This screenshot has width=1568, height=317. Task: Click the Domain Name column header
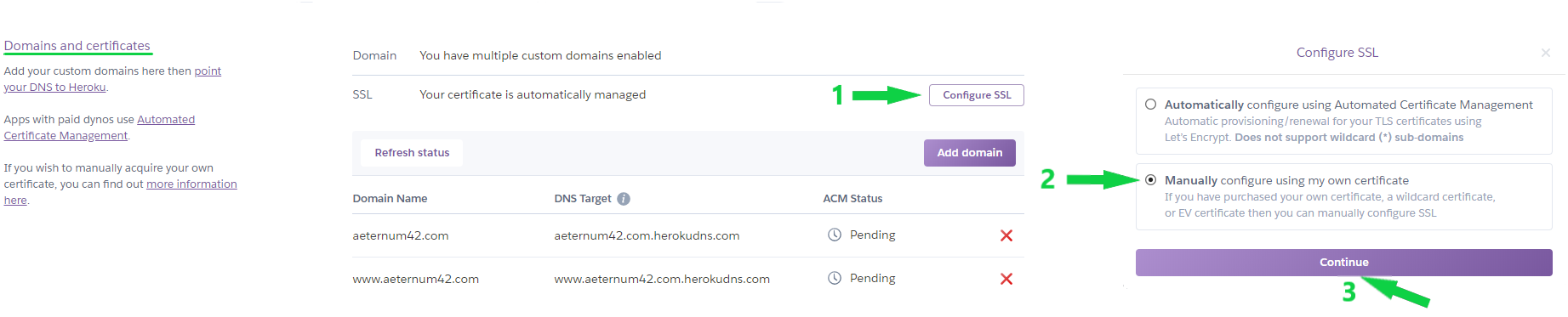(390, 199)
